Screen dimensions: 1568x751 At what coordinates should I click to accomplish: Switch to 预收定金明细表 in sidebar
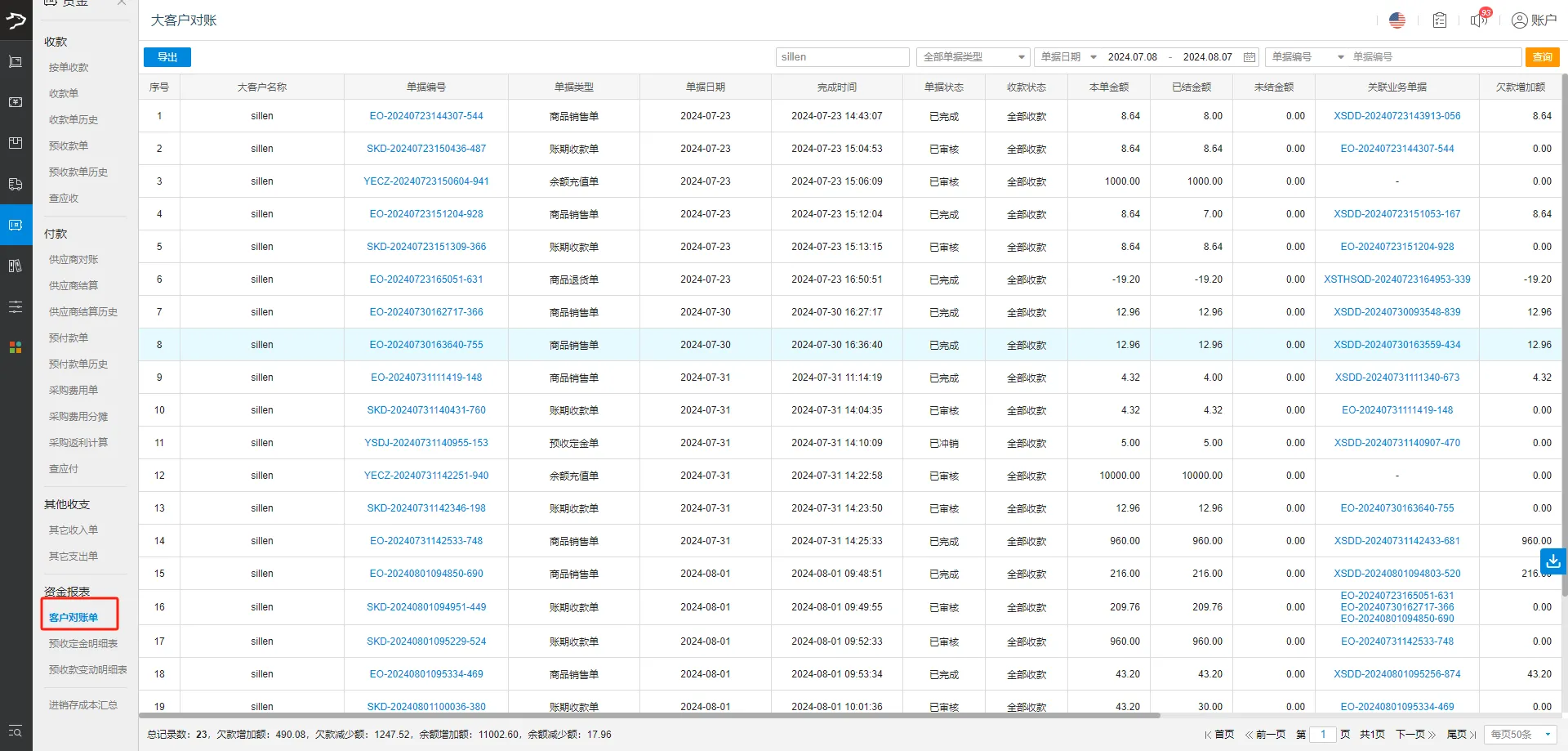83,643
